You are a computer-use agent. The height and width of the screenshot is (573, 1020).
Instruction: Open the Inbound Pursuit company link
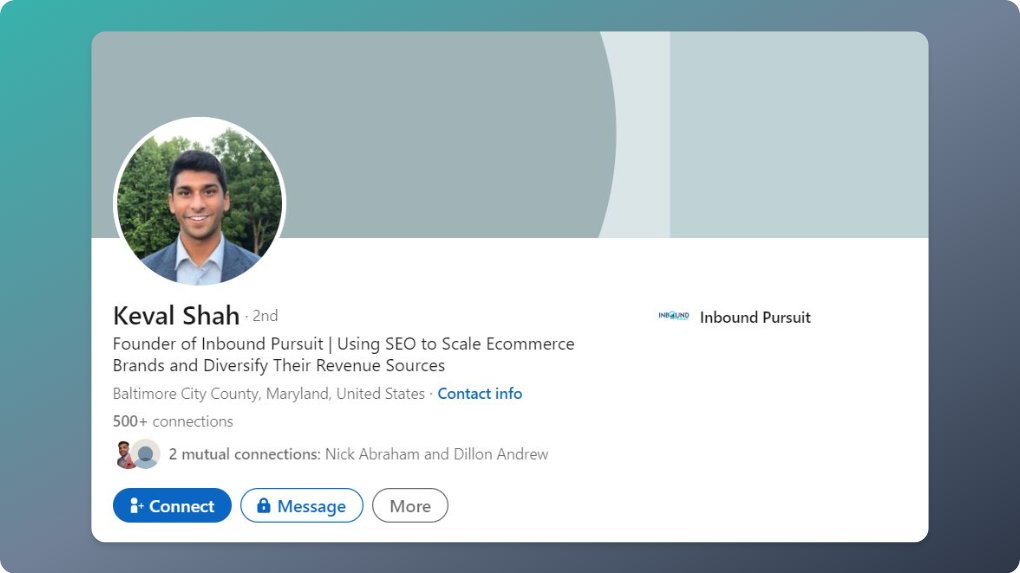[x=755, y=317]
